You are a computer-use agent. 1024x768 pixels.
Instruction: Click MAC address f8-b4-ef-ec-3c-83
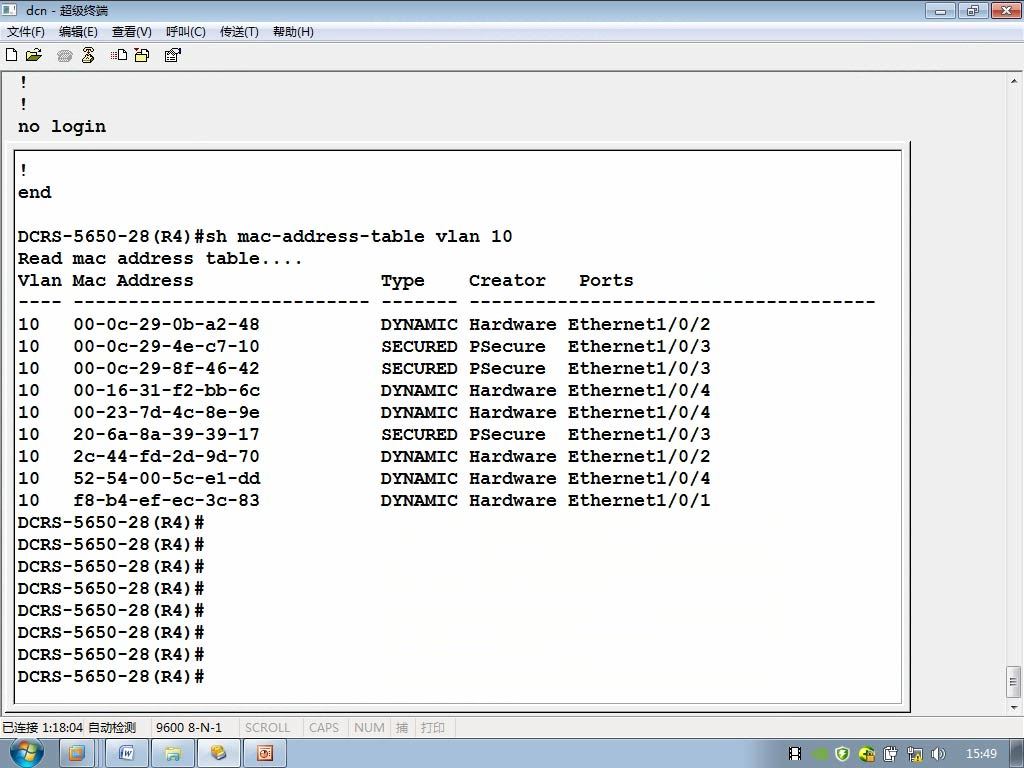(167, 501)
